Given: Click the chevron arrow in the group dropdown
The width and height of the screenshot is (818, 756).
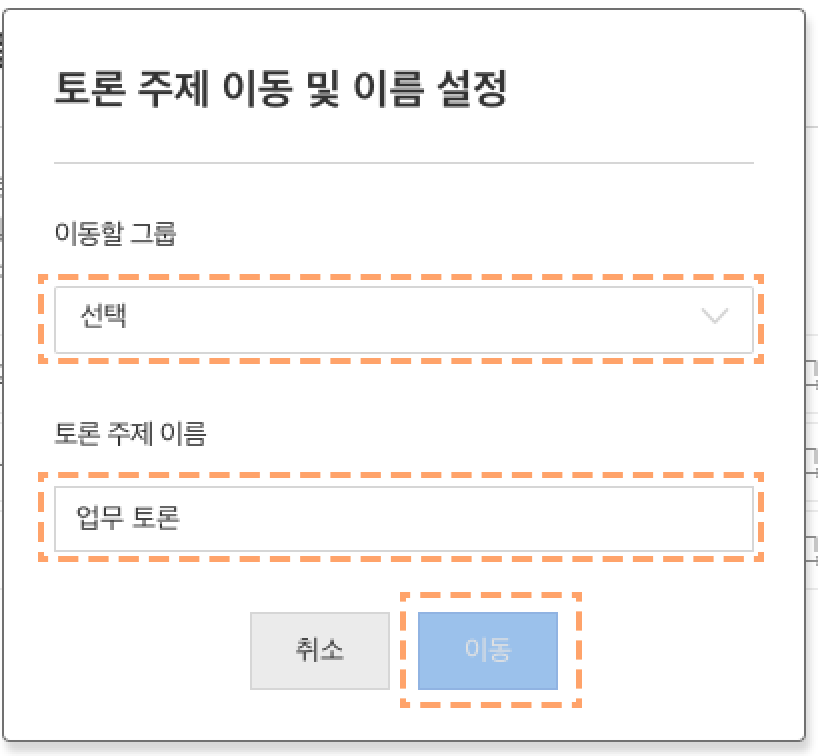Looking at the screenshot, I should (714, 316).
